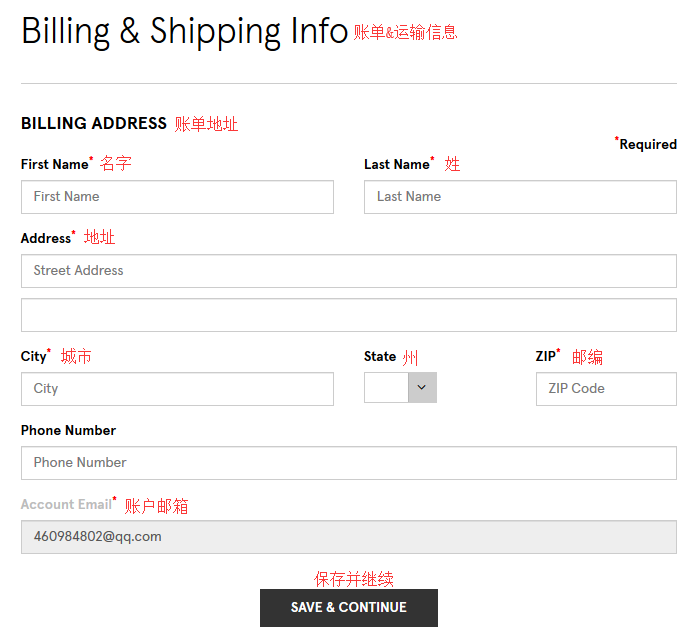Click the Account Email label
Viewport: 697px width, 638px height.
click(x=66, y=504)
